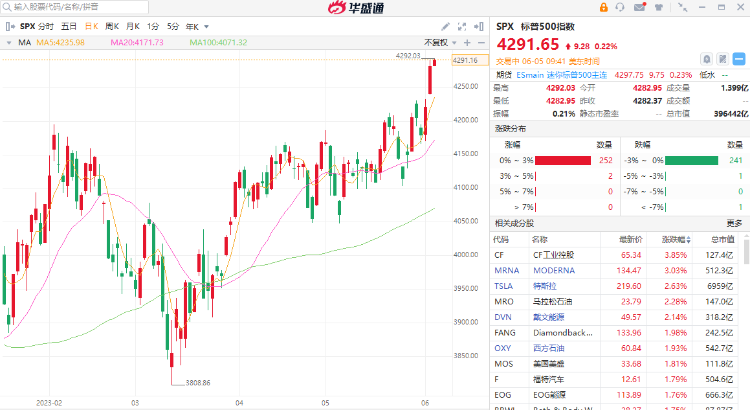Screen dimensions: 750x410
Task: Open the messages envelope icon
Action: pyautogui.click(x=640, y=7)
